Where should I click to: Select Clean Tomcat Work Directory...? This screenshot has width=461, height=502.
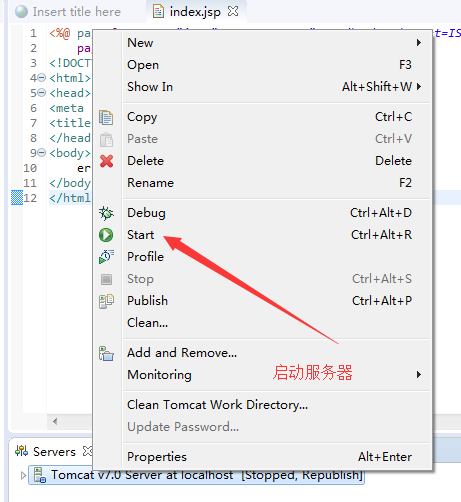(276, 405)
